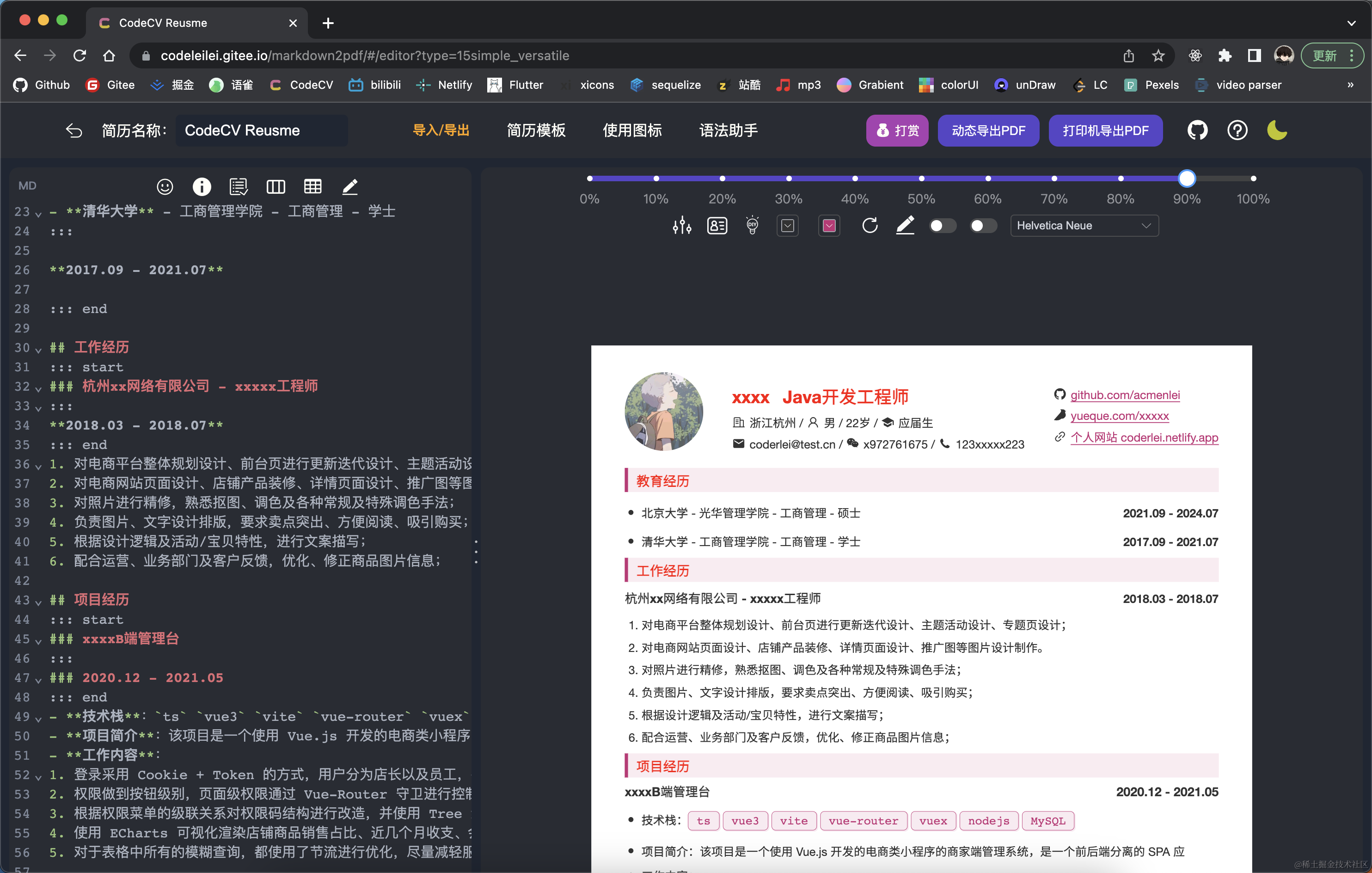Toggle dark mode moon icon
1372x873 pixels.
click(1277, 130)
